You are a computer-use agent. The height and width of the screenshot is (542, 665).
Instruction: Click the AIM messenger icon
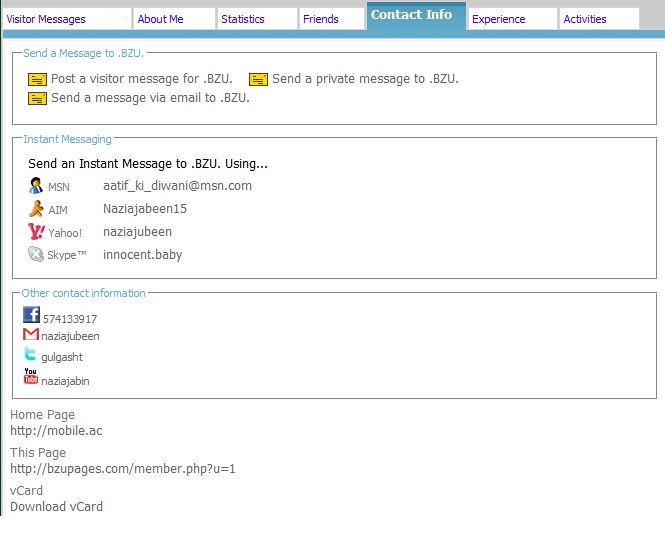[x=36, y=209]
